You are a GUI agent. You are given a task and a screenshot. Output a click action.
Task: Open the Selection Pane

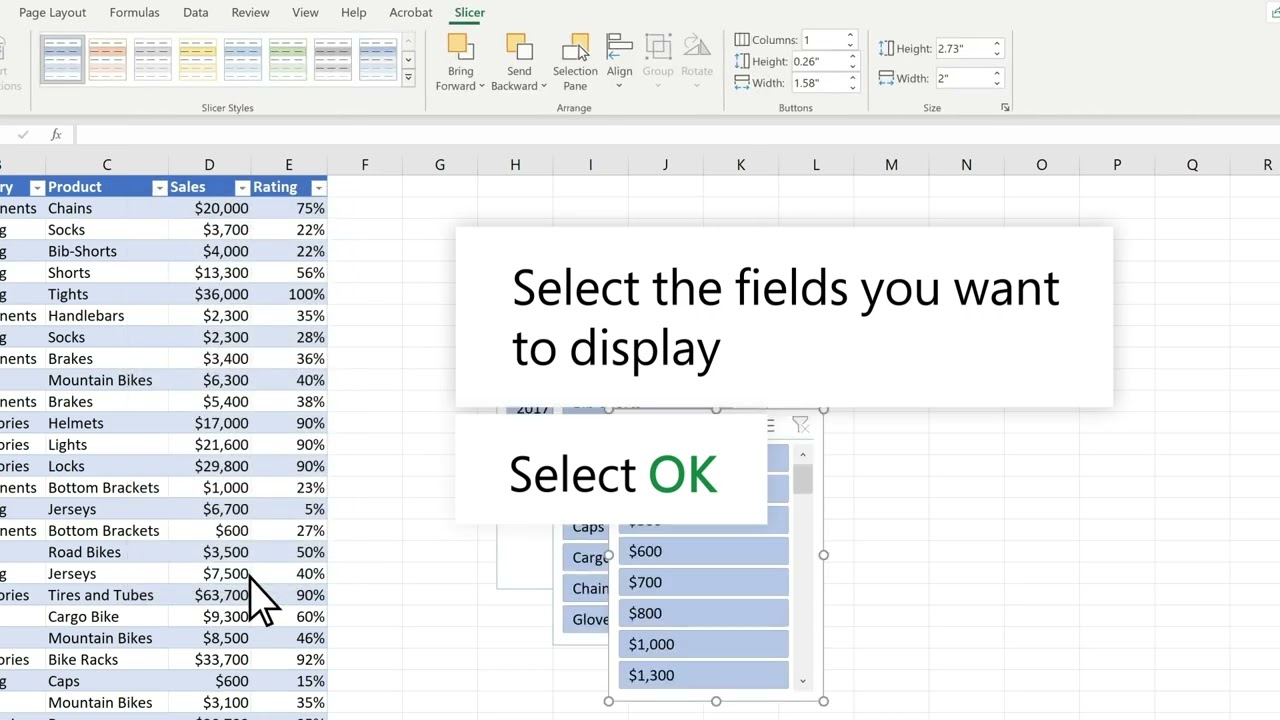click(575, 62)
